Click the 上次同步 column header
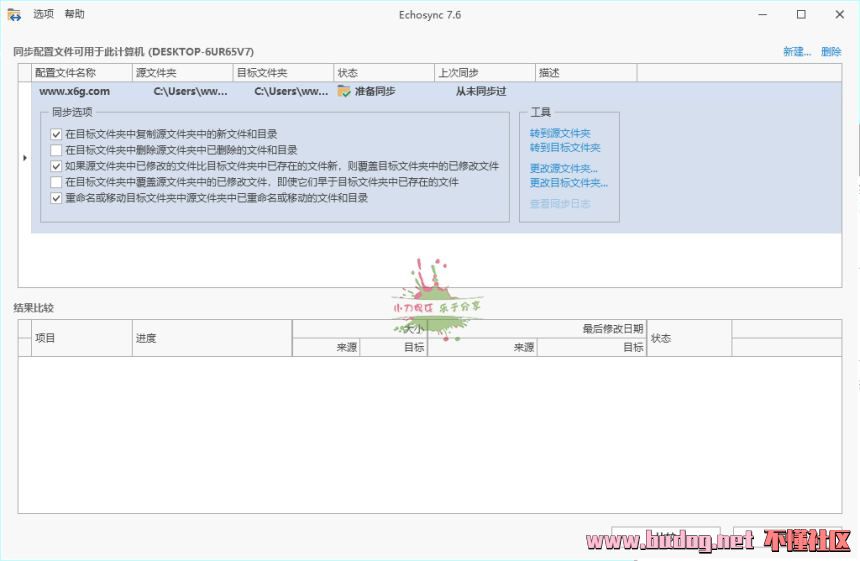The image size is (860, 561). coord(484,73)
